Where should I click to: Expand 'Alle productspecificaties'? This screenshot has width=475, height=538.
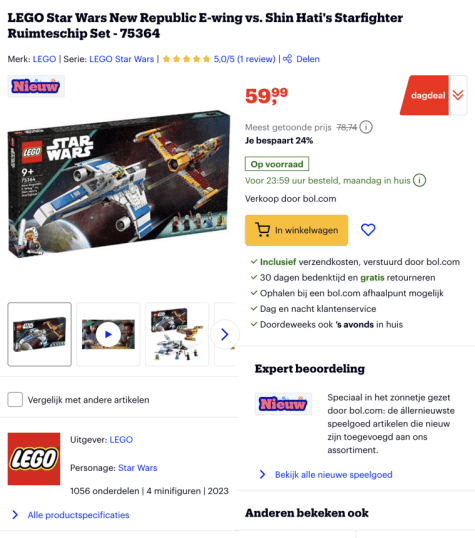[x=78, y=515]
